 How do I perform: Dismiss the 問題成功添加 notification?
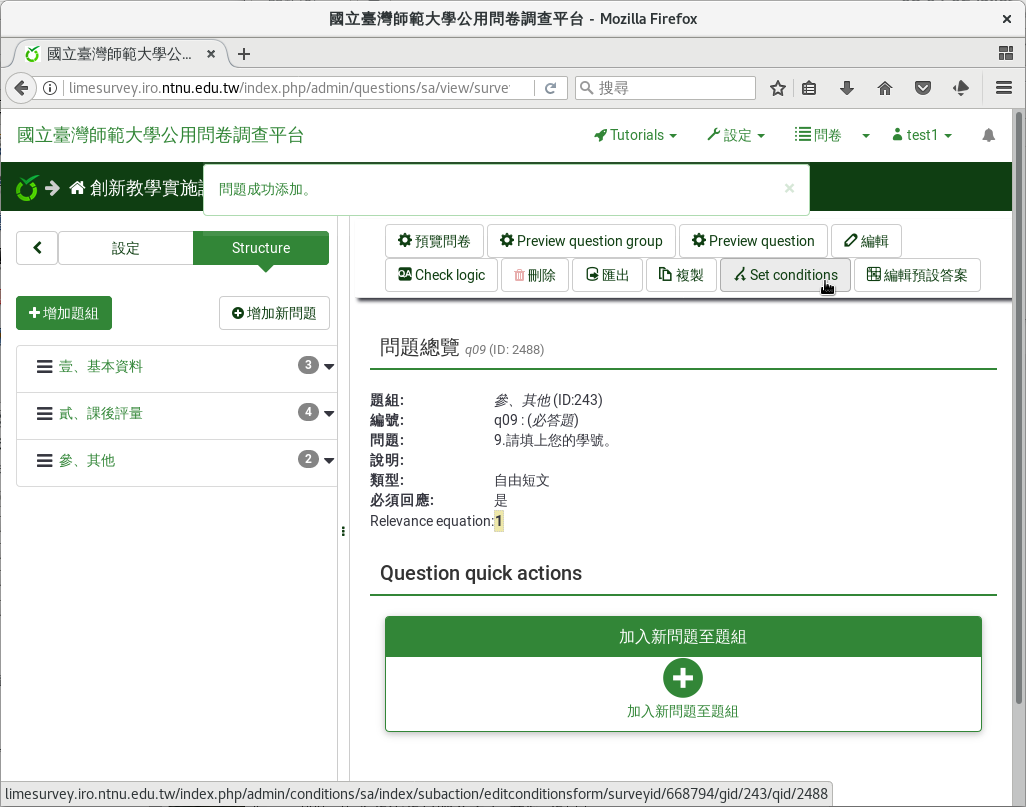point(789,188)
